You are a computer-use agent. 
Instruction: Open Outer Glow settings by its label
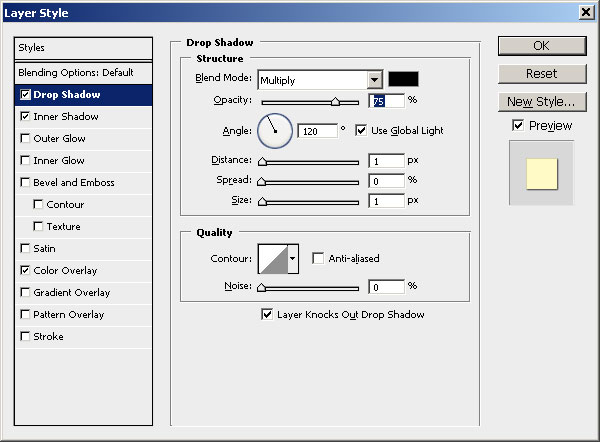59,139
